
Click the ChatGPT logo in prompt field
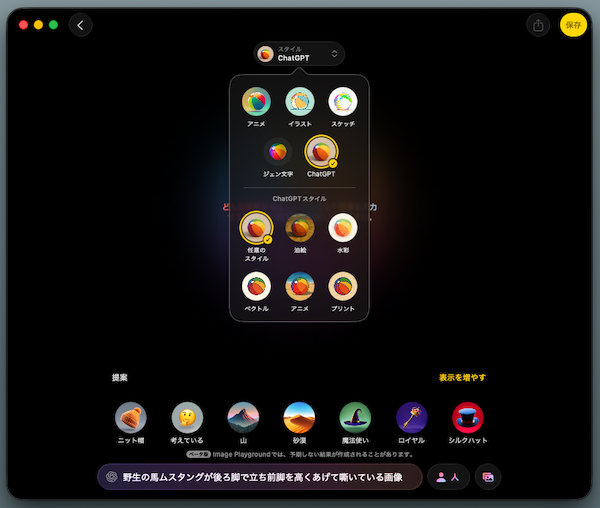pyautogui.click(x=111, y=477)
